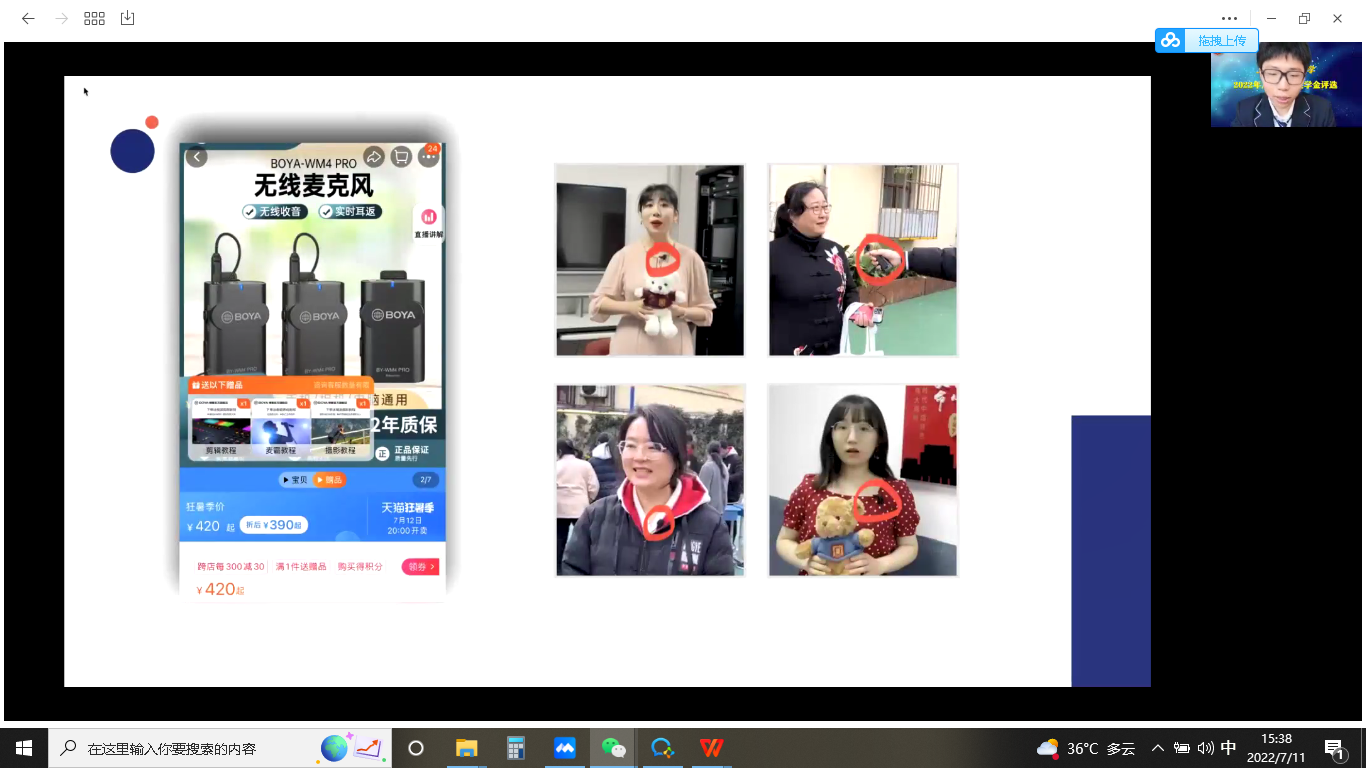Click the Cortana circle icon
This screenshot has height=768, width=1366.
(416, 748)
